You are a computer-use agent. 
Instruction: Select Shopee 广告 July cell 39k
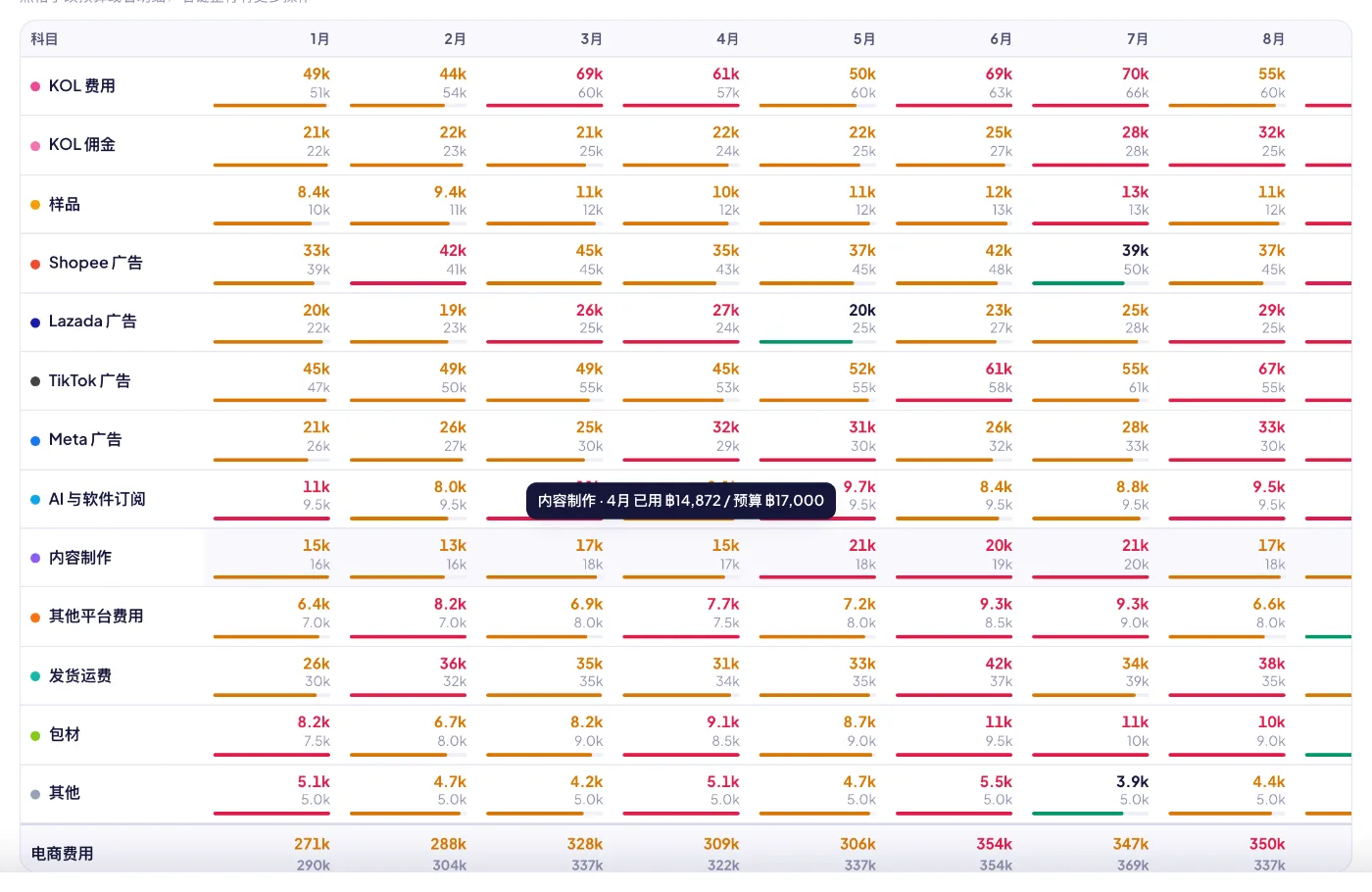tap(1135, 251)
